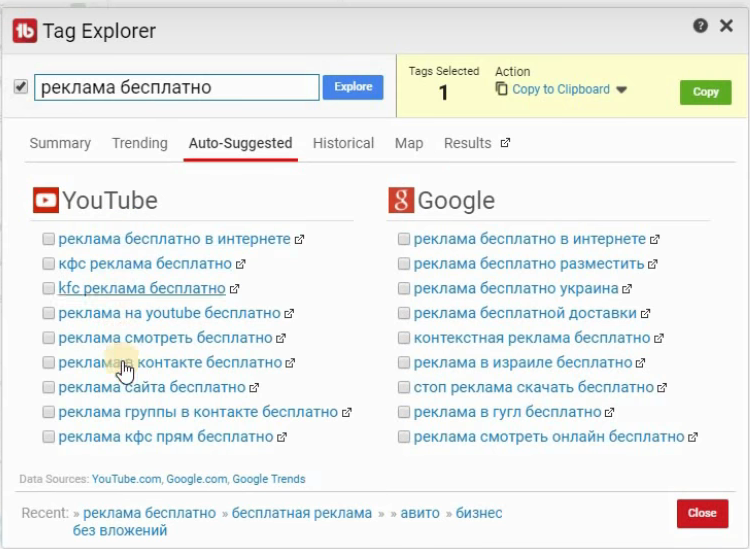Click the clipboard icon next to Copy to Clipboard

click(x=501, y=89)
